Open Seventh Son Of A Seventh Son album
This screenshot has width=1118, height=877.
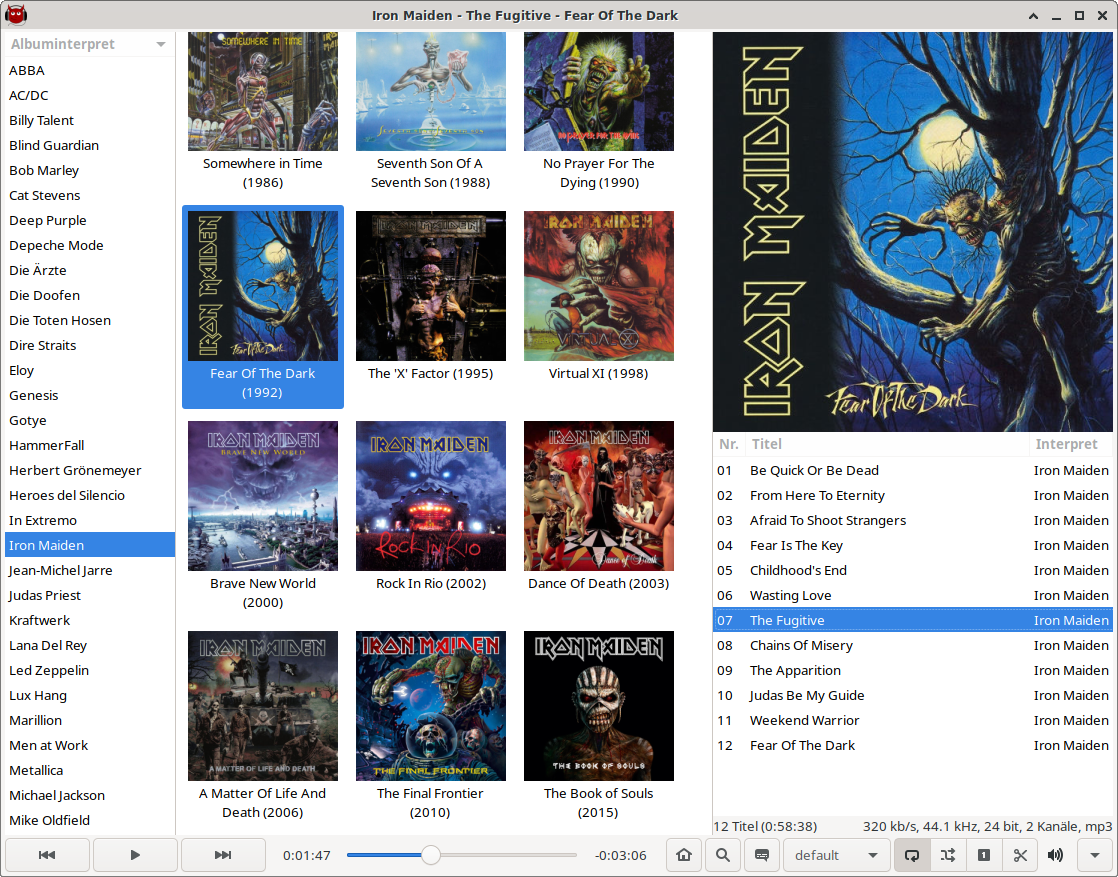(431, 91)
